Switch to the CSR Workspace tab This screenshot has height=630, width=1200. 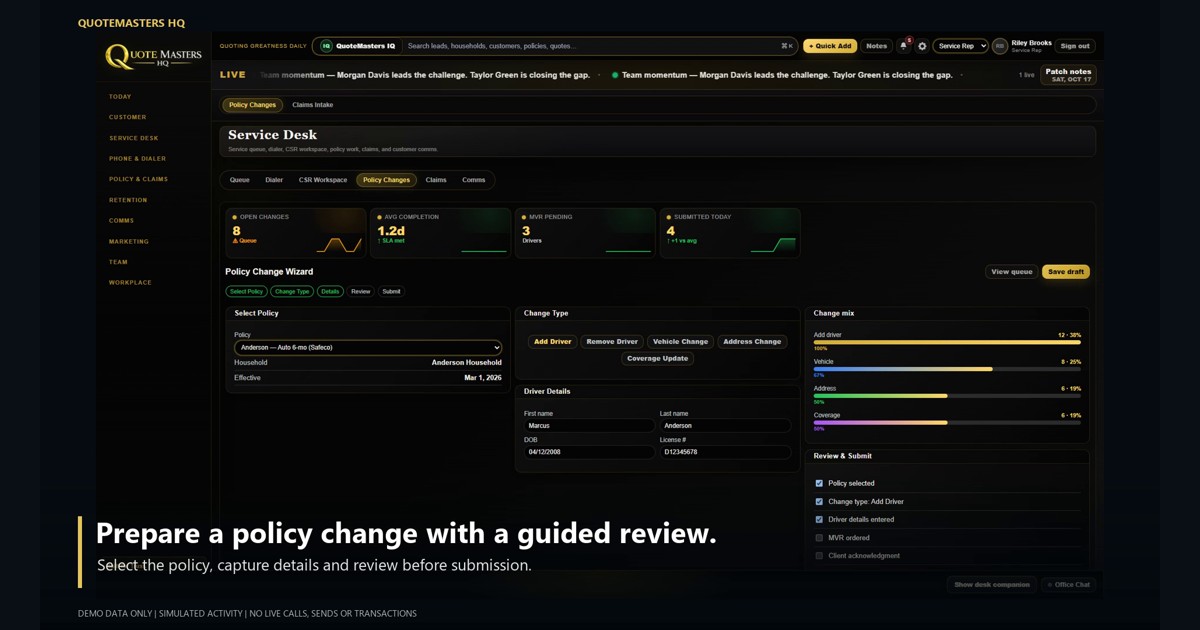(x=323, y=180)
